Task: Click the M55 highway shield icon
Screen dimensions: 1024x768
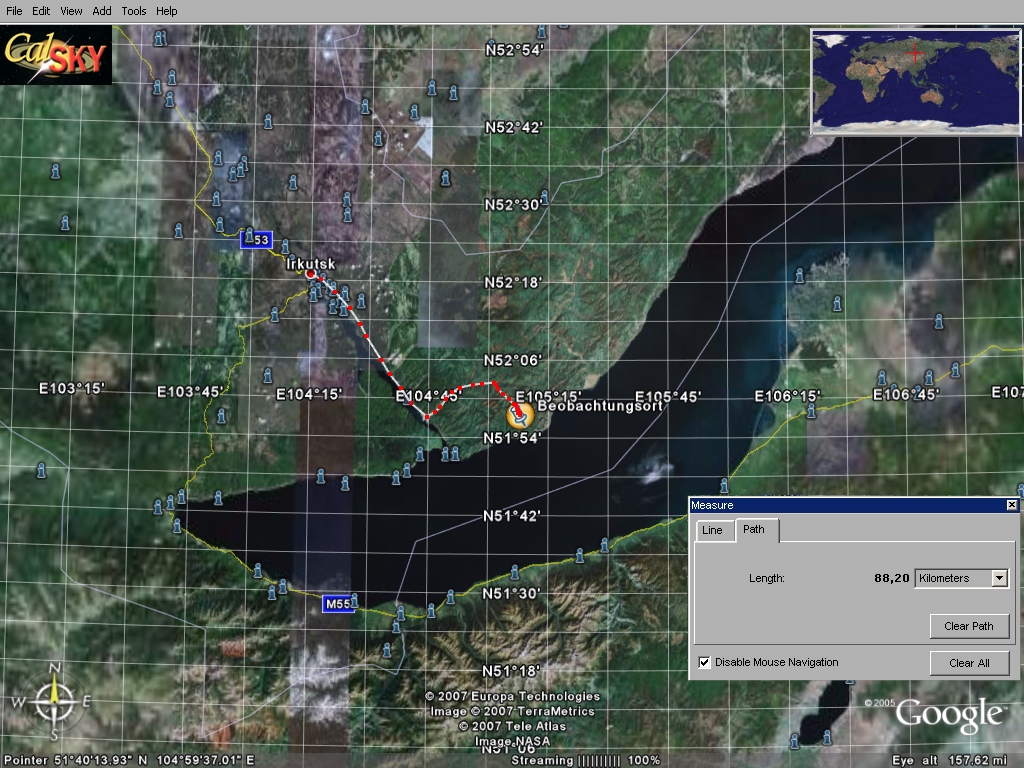Action: tap(338, 604)
